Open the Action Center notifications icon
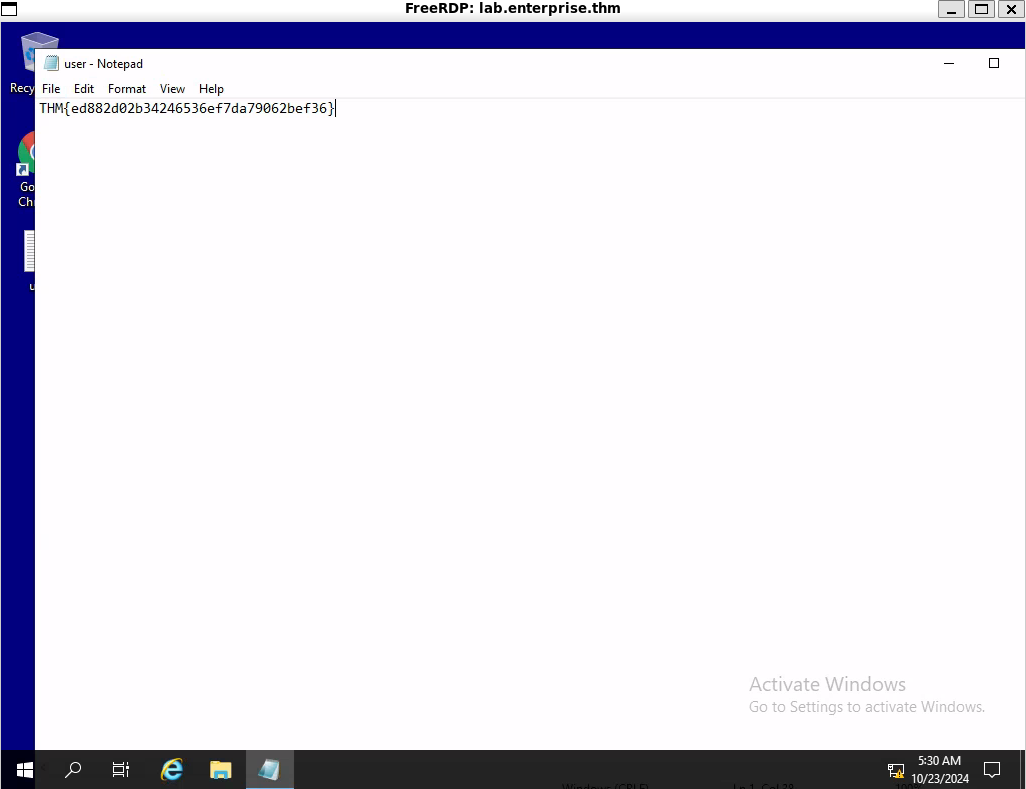This screenshot has width=1026, height=789. (992, 770)
